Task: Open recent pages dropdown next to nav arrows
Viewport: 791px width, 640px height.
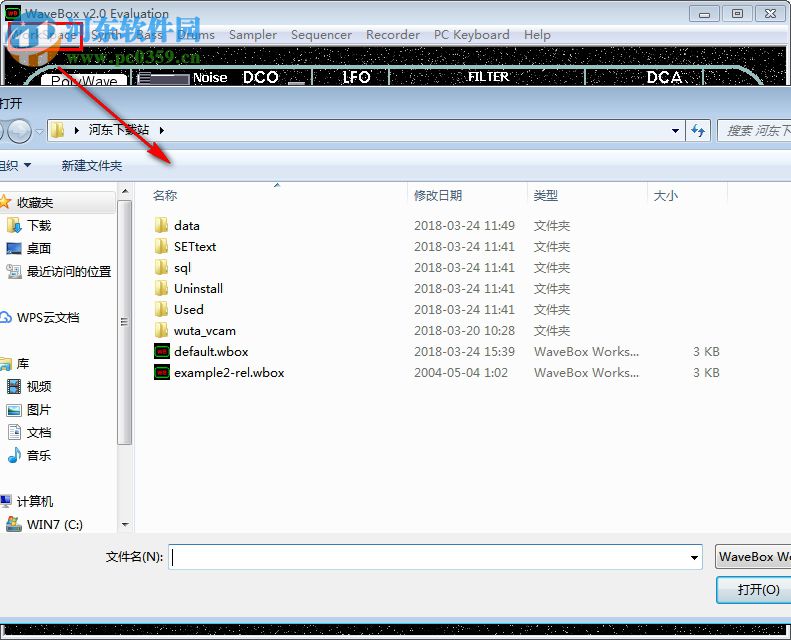Action: (x=39, y=132)
